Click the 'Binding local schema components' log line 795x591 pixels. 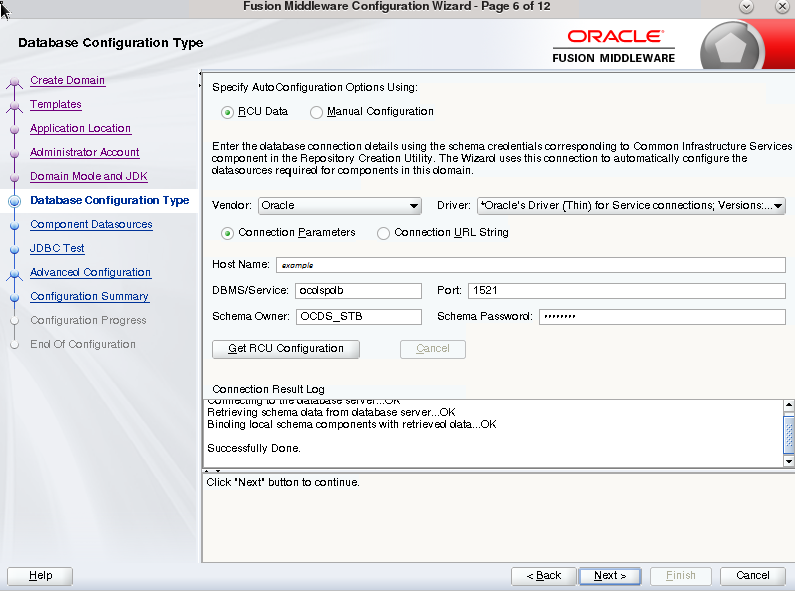[351, 424]
